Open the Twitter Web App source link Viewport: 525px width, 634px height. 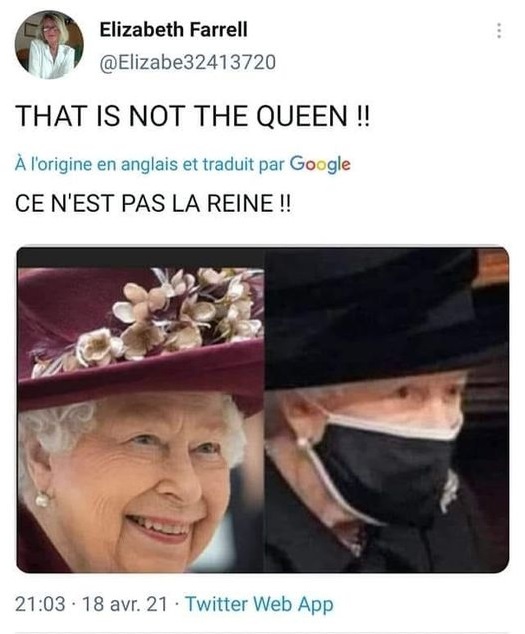click(259, 604)
